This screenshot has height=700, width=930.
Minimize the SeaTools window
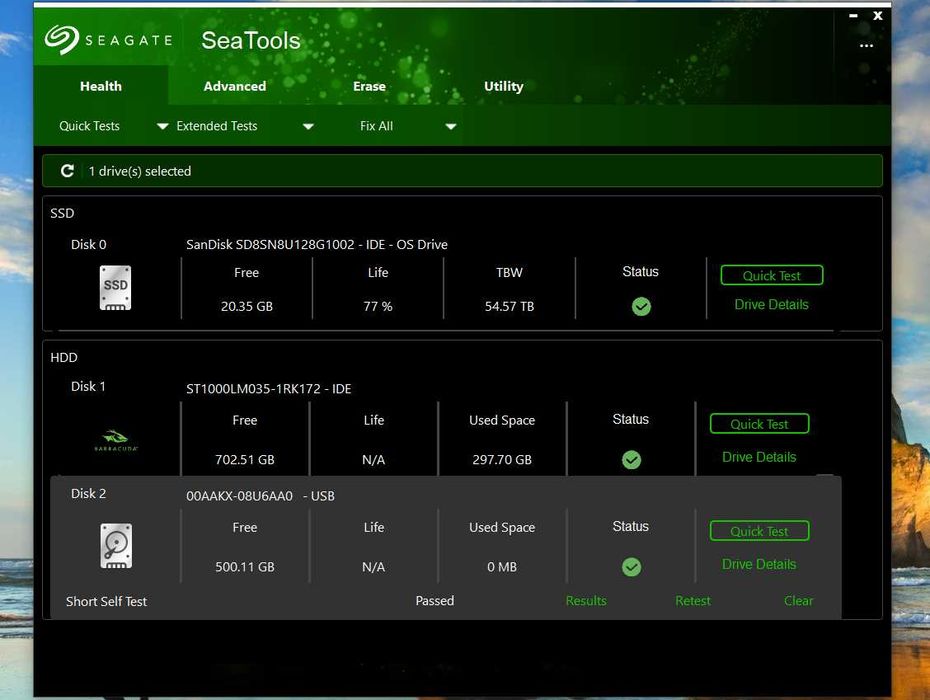[x=853, y=16]
